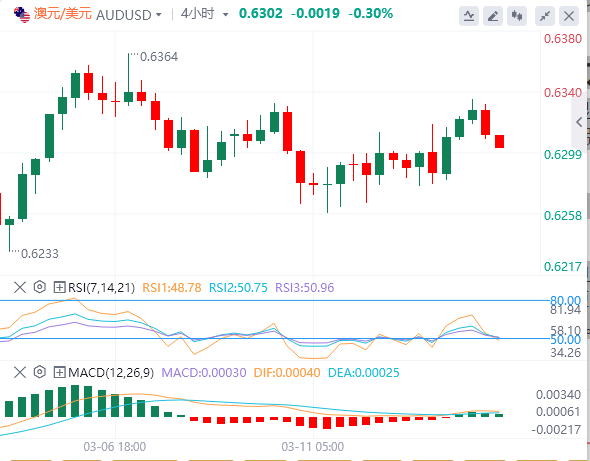The height and width of the screenshot is (461, 590).
Task: Click the RSI2:50.75 value
Action: click(238, 288)
